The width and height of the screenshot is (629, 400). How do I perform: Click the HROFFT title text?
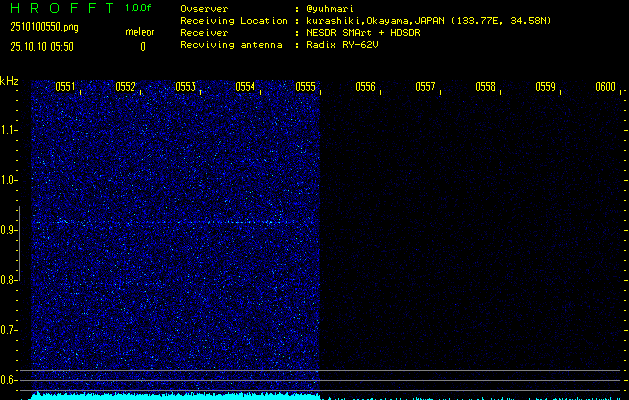point(62,8)
